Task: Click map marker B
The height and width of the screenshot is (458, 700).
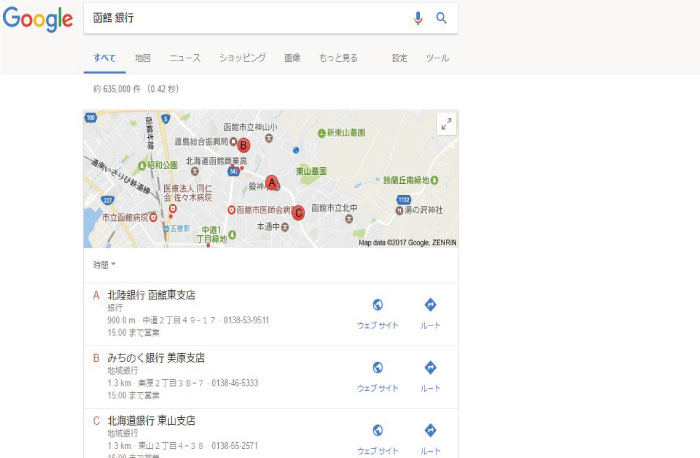Action: (243, 145)
